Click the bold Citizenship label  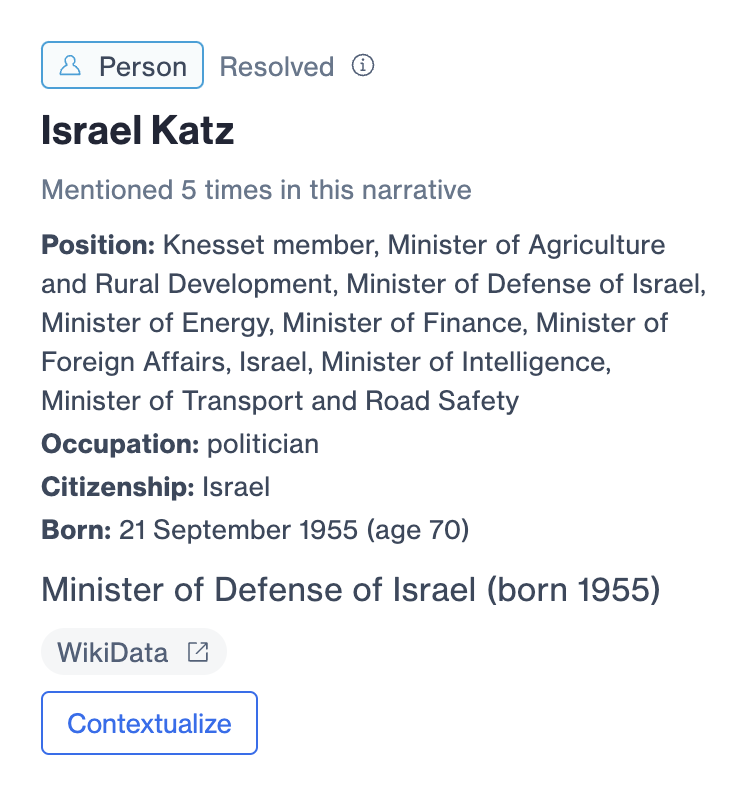click(x=118, y=487)
